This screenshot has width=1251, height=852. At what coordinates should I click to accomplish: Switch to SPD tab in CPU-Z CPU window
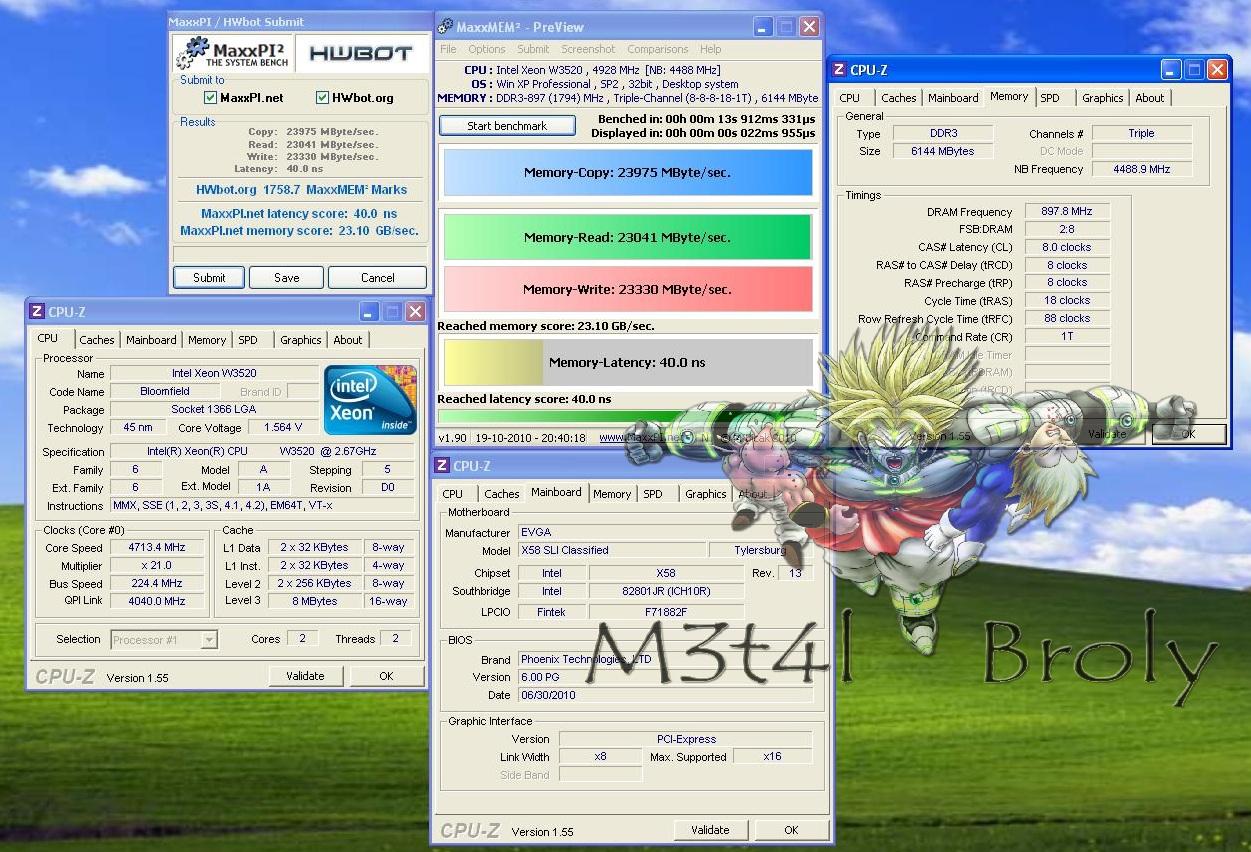(x=248, y=340)
